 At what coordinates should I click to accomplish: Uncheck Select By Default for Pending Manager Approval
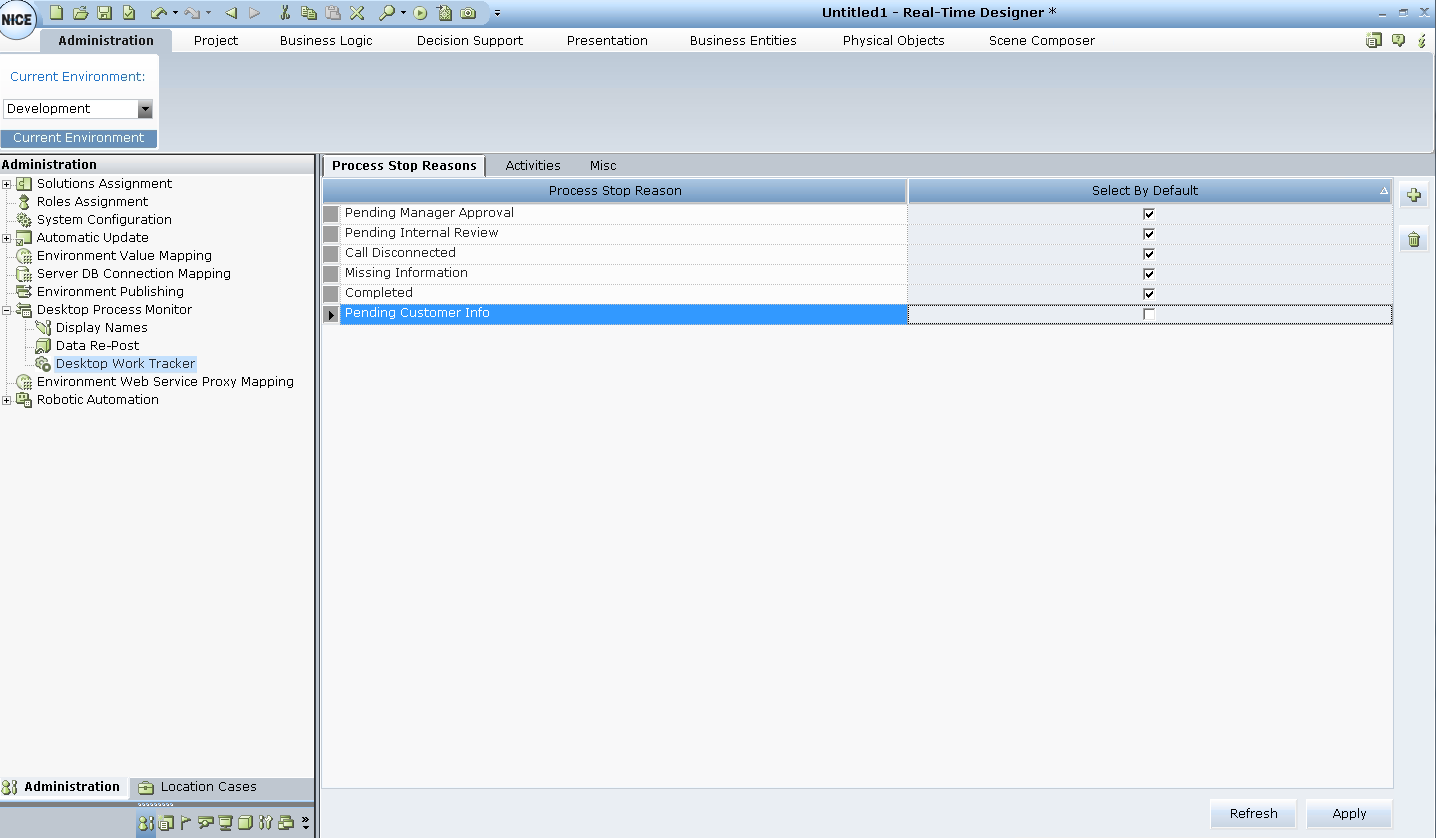[1149, 214]
